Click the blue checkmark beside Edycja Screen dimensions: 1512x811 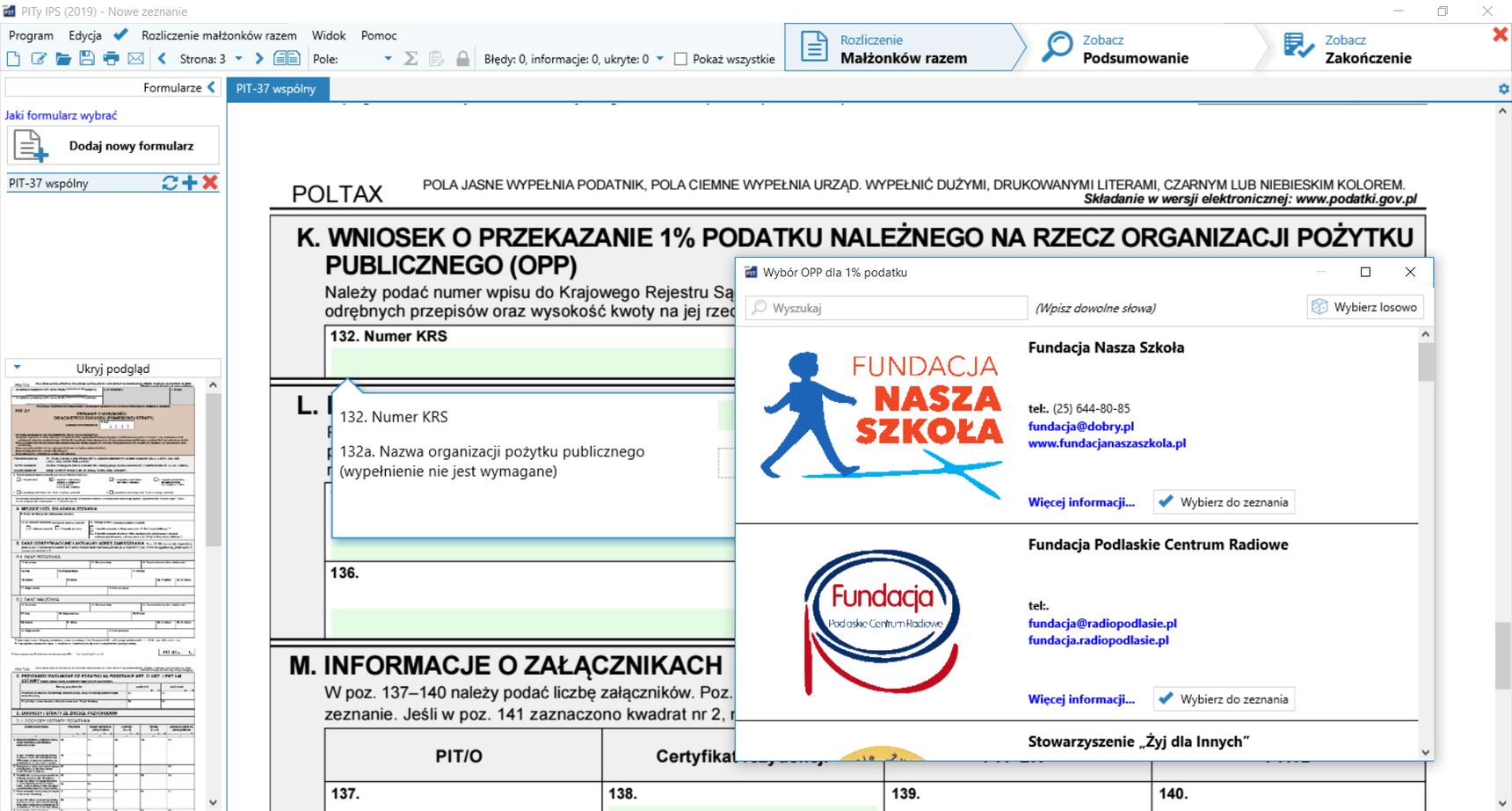point(120,35)
